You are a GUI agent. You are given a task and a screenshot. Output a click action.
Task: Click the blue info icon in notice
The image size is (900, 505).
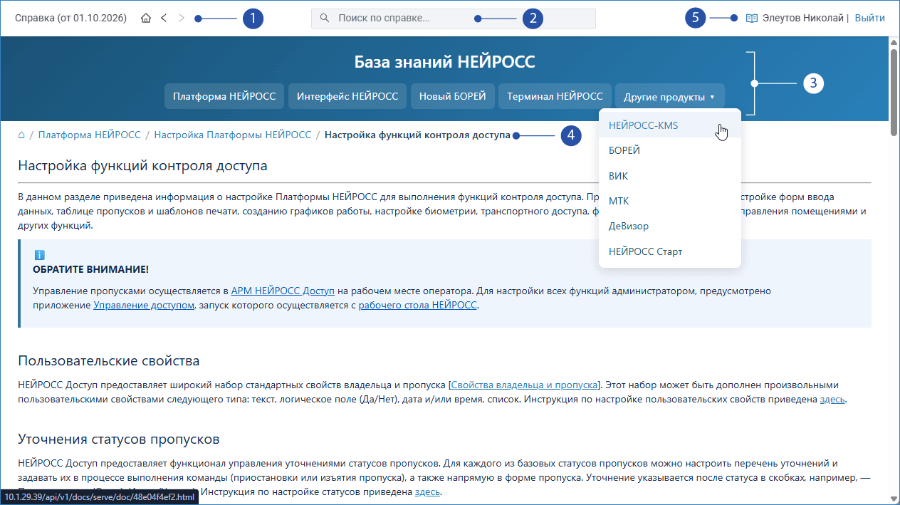click(x=40, y=255)
